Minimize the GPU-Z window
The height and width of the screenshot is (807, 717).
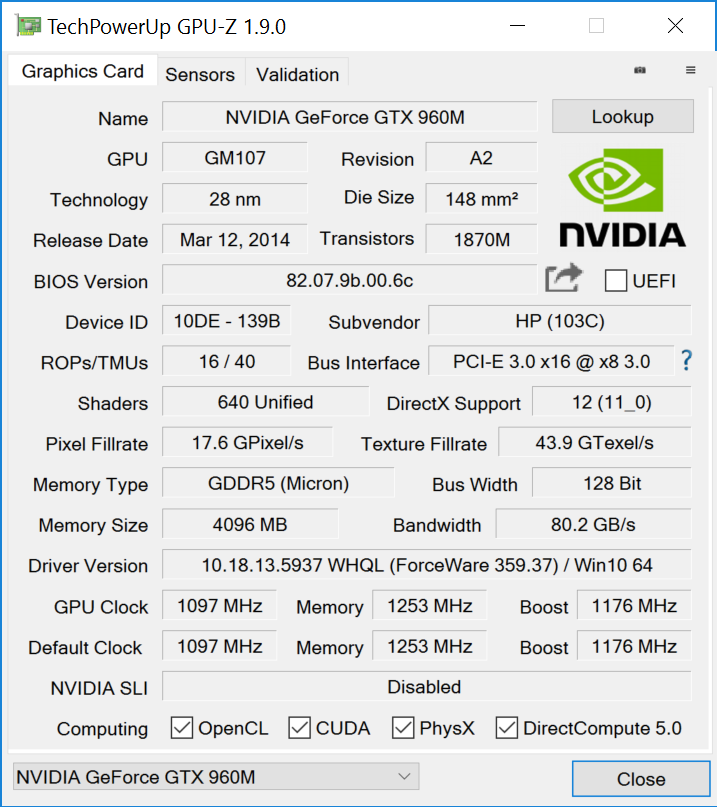coord(517,26)
